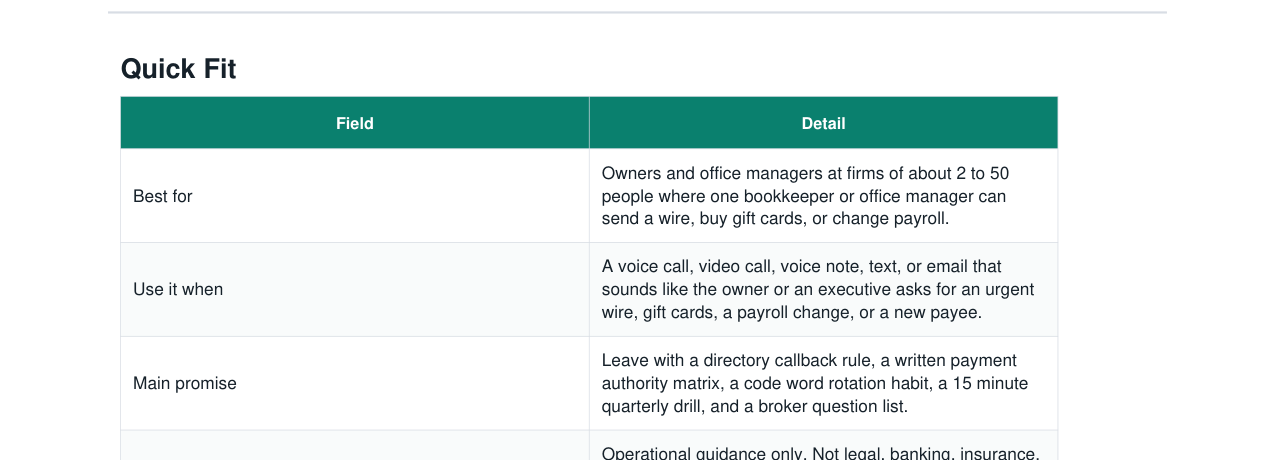Select the Quick Fit heading
This screenshot has width=1275, height=460.
tap(178, 69)
